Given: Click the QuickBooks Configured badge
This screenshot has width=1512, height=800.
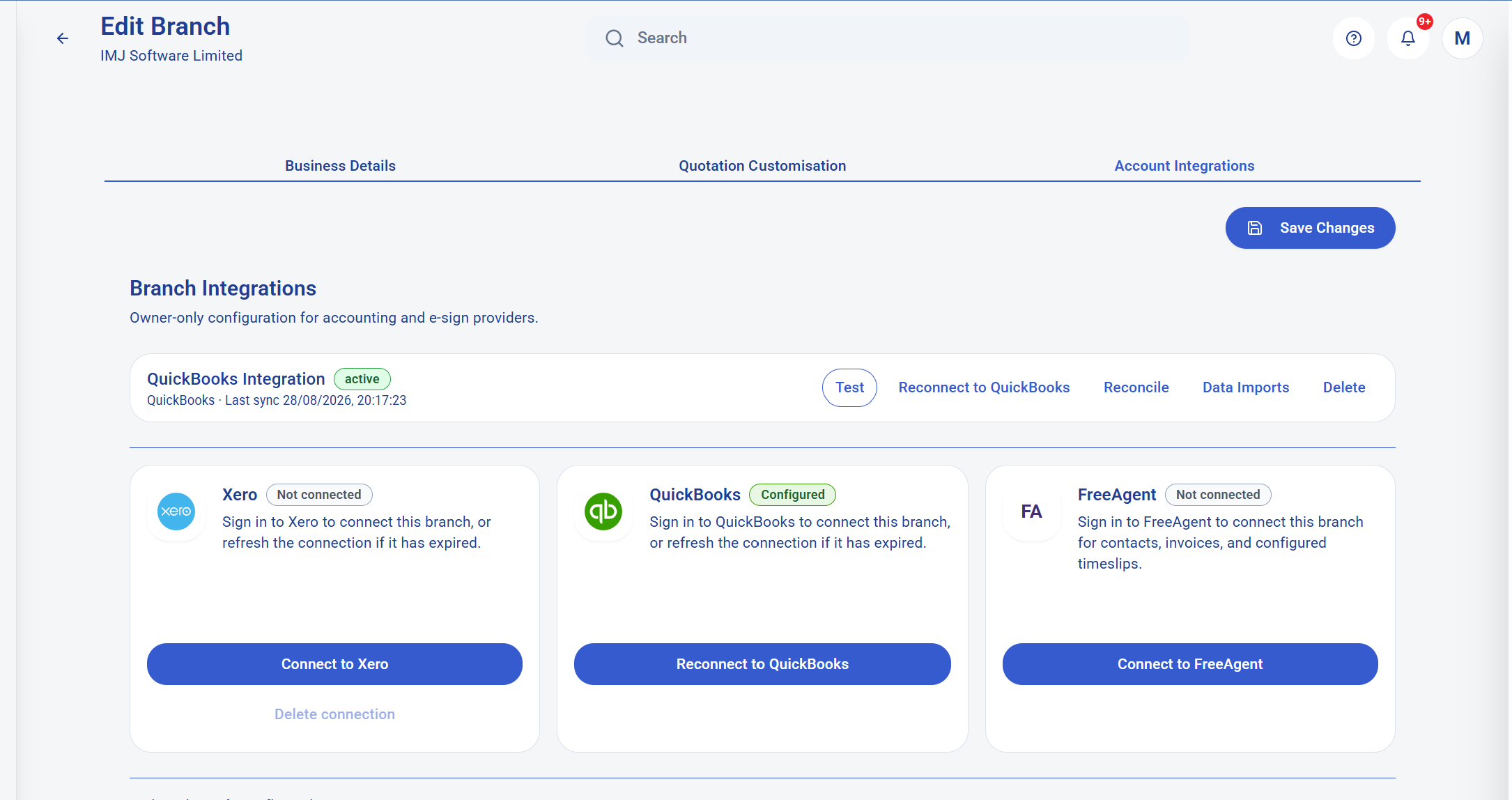Looking at the screenshot, I should [792, 495].
